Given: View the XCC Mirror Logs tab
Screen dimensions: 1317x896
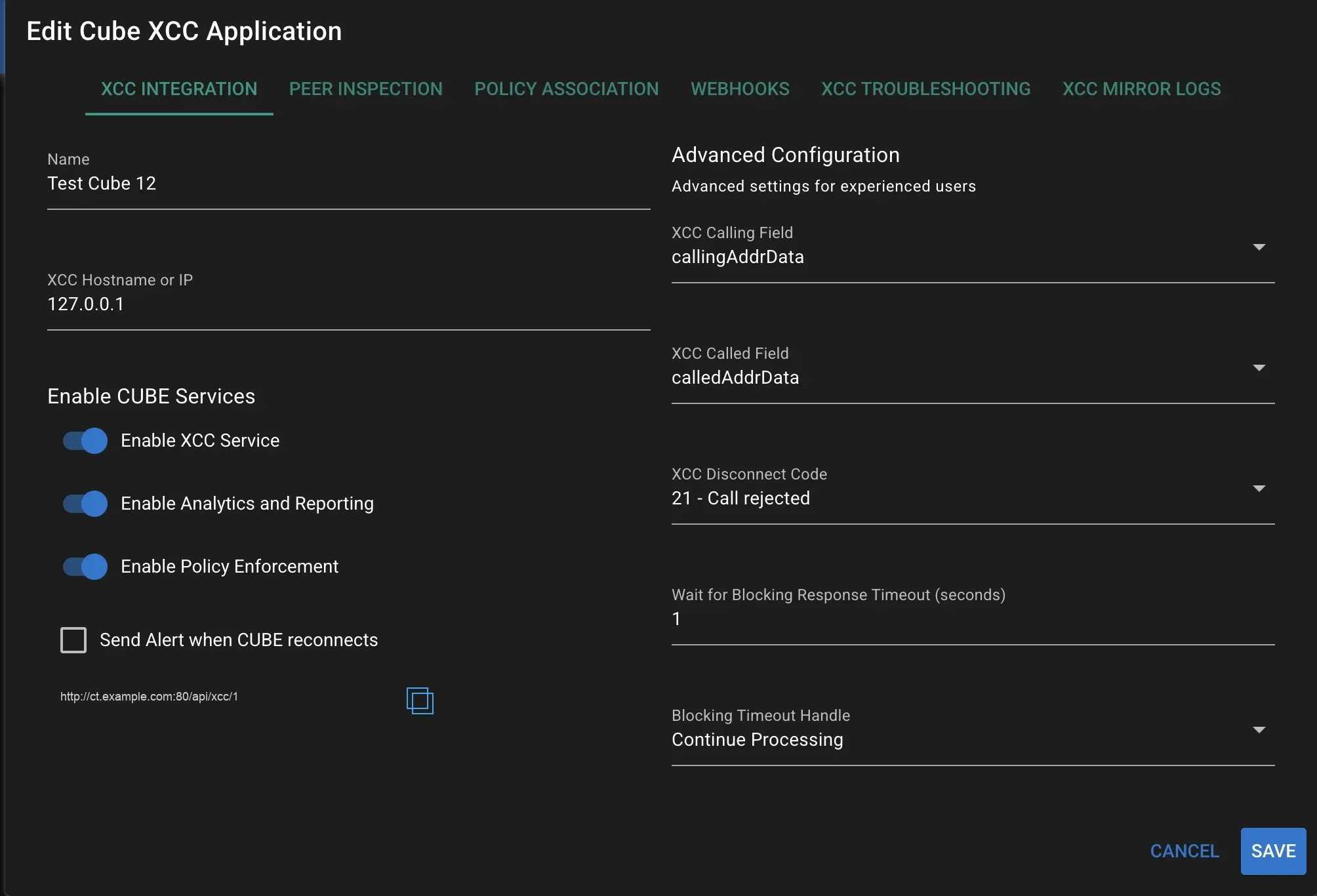Looking at the screenshot, I should pyautogui.click(x=1142, y=89).
